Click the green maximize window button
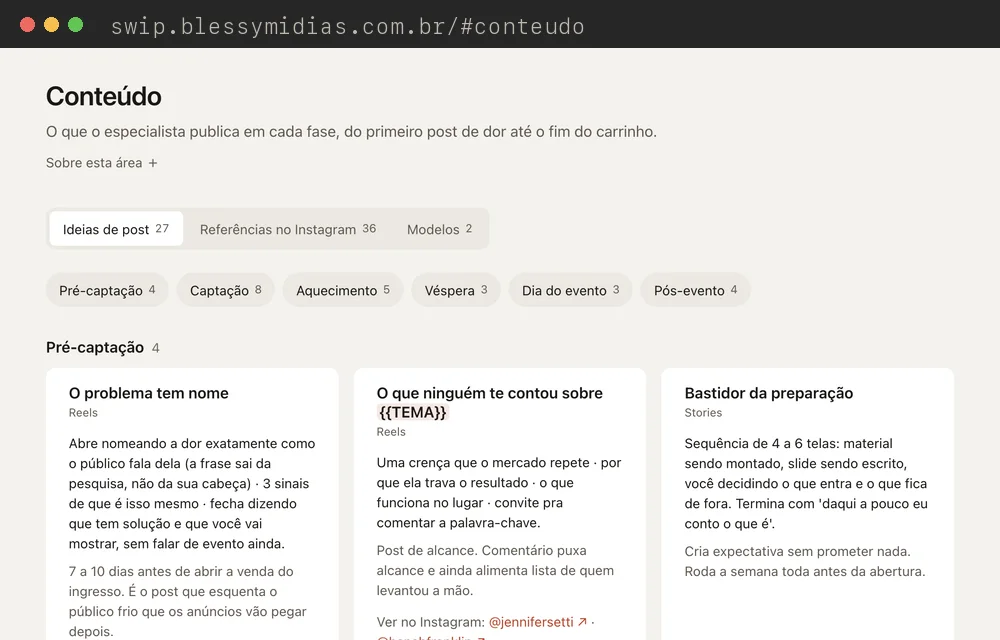The width and height of the screenshot is (1000, 640). pos(75,25)
